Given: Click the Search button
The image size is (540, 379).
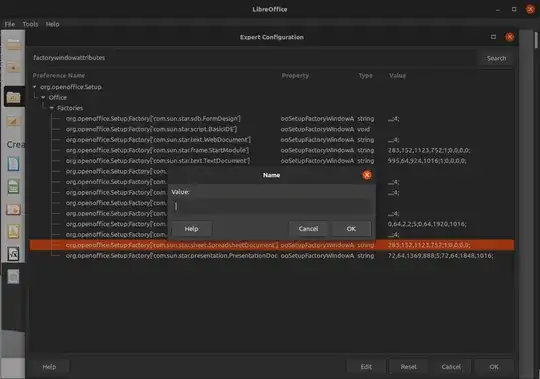Looking at the screenshot, I should (x=496, y=58).
